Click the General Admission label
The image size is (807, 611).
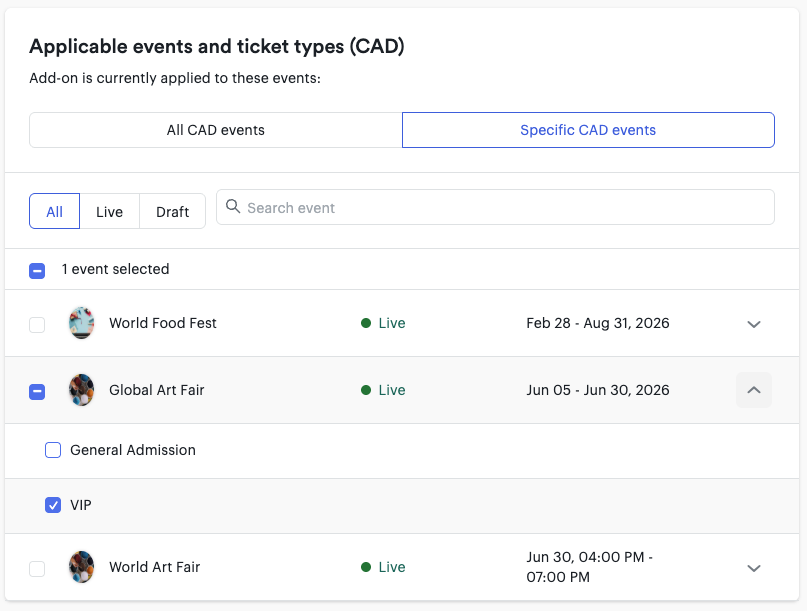point(133,450)
